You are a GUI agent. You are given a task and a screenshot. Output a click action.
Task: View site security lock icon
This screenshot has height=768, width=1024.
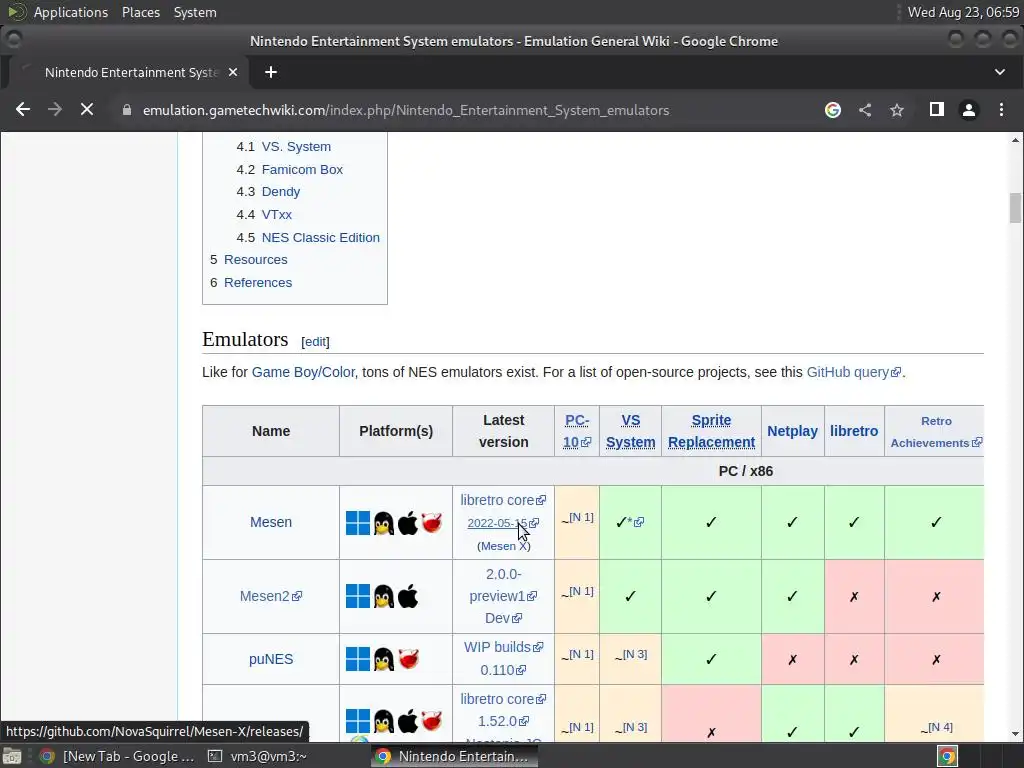point(127,110)
